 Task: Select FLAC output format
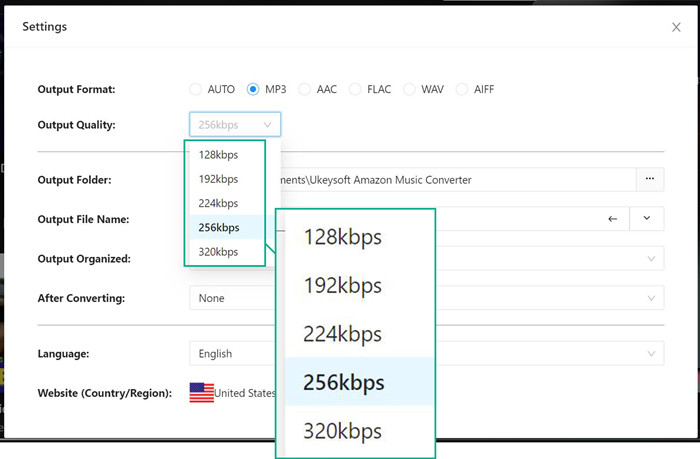[x=355, y=89]
